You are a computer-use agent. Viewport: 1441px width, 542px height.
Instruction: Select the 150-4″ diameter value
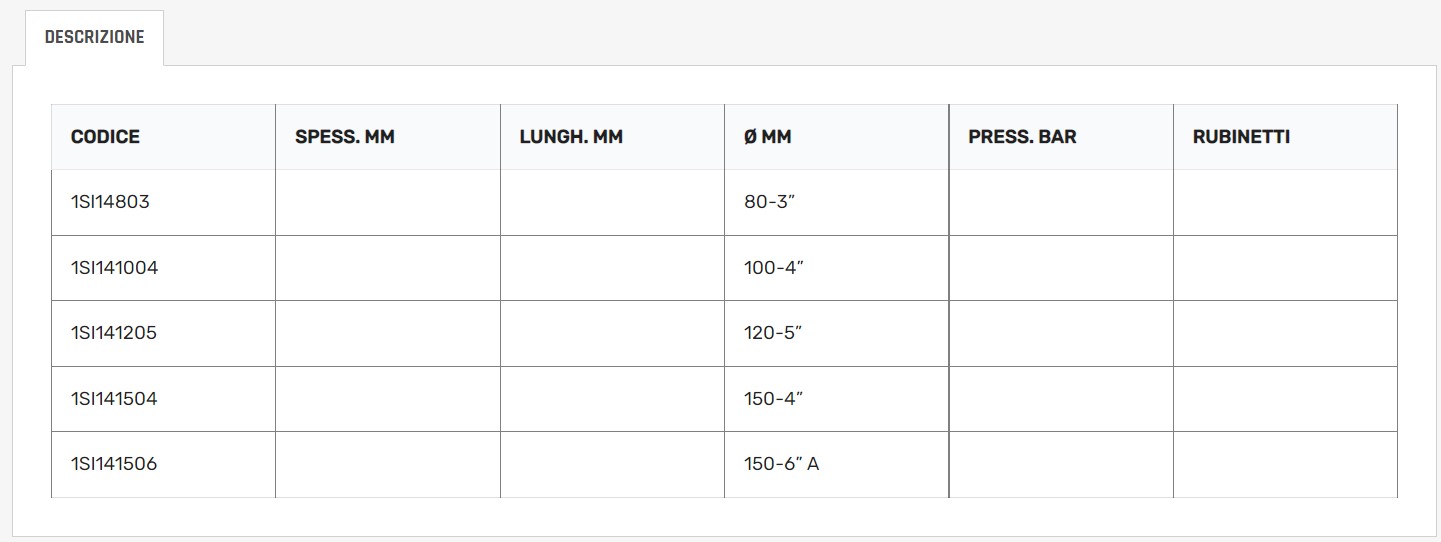click(x=773, y=399)
